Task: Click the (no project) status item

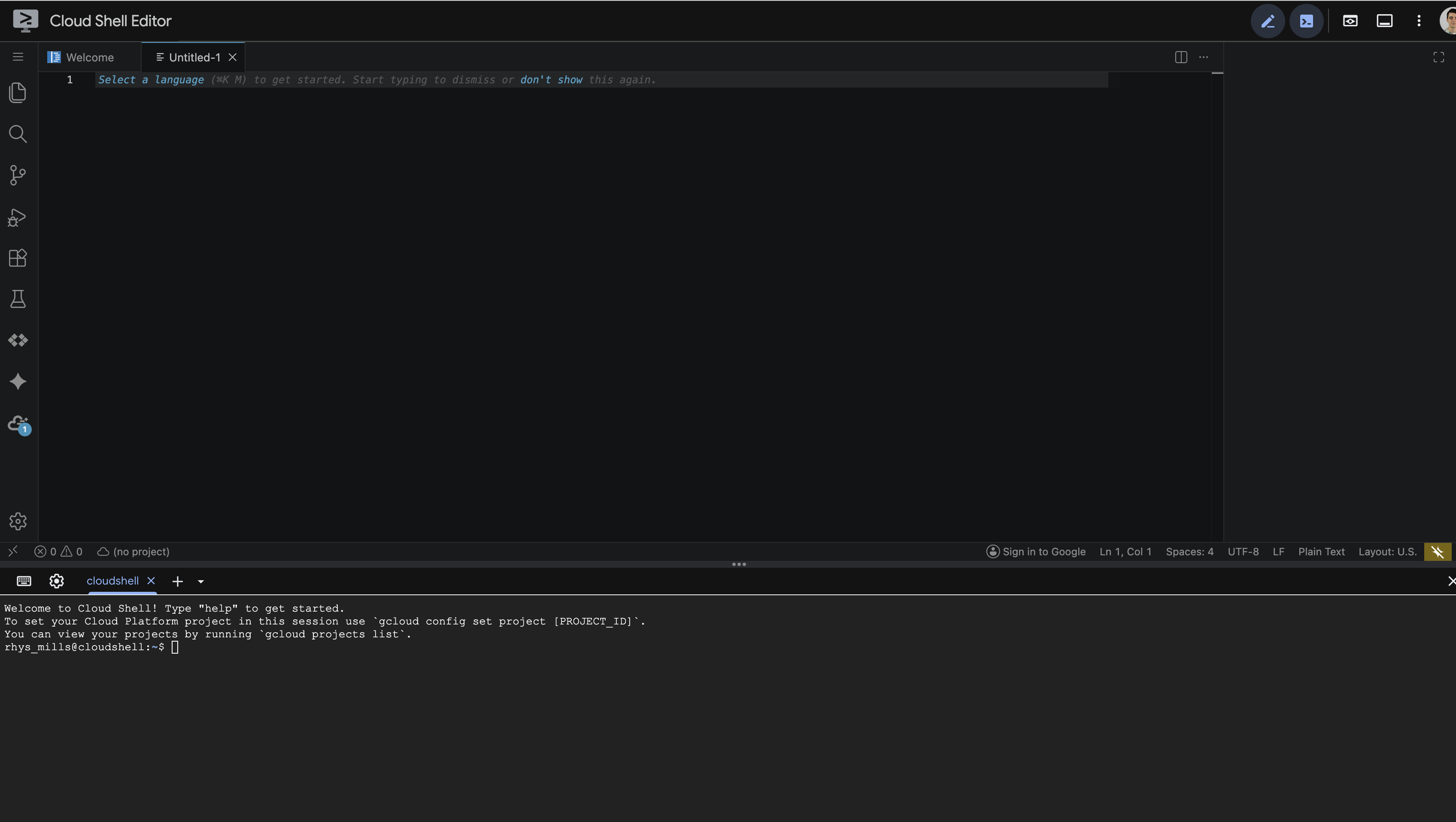Action: click(x=133, y=552)
